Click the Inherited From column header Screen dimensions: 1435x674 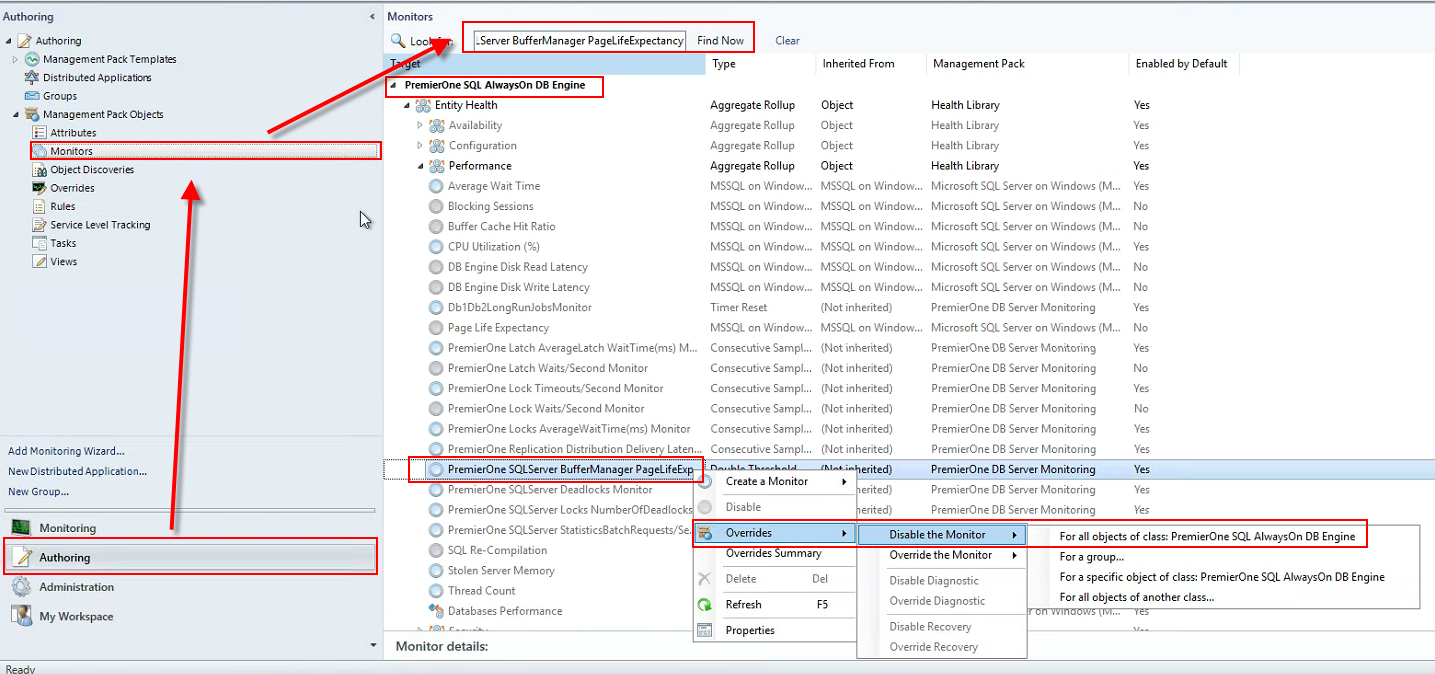[x=871, y=63]
